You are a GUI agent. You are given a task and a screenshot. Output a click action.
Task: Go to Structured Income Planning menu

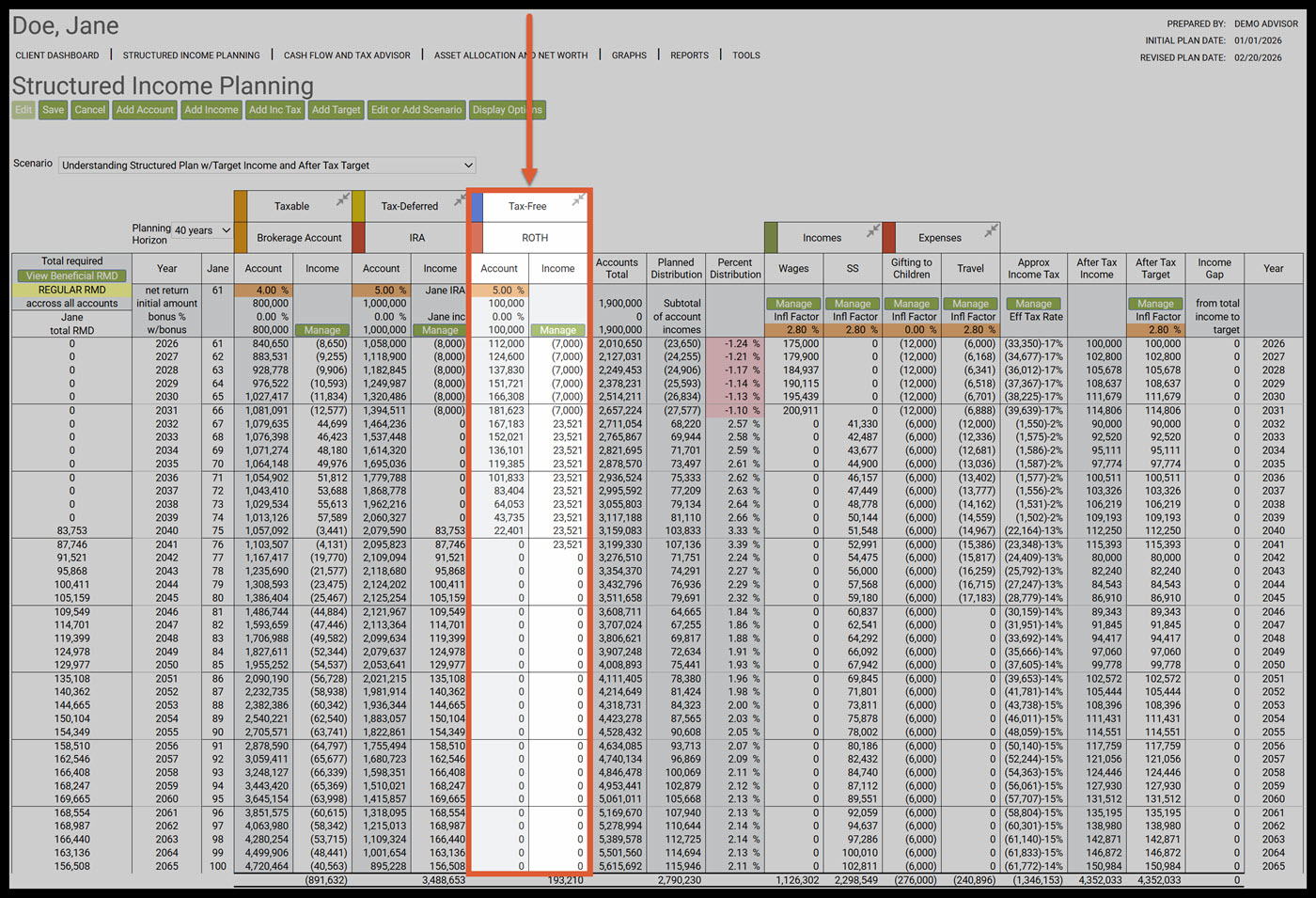click(x=192, y=55)
